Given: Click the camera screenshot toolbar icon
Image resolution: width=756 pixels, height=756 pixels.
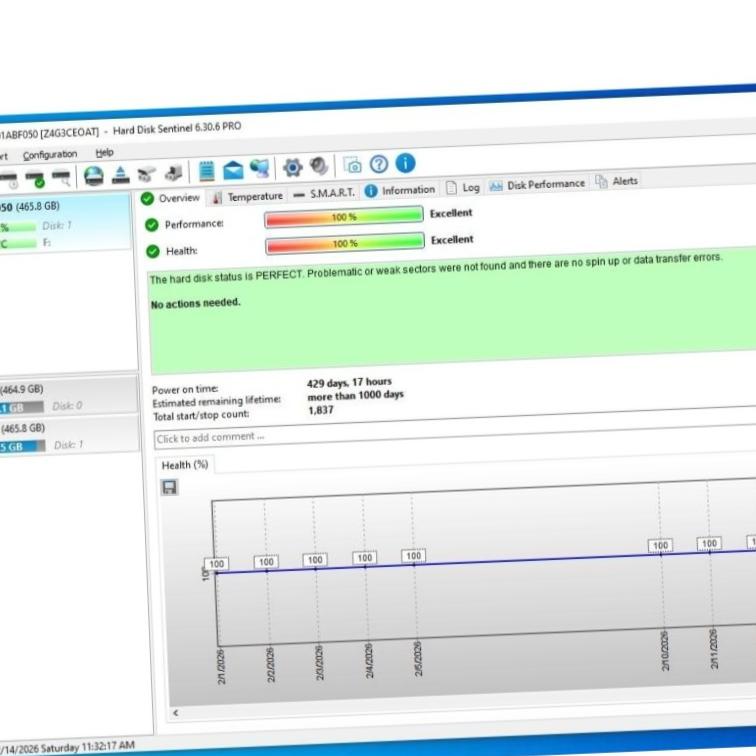Looking at the screenshot, I should pos(351,165).
